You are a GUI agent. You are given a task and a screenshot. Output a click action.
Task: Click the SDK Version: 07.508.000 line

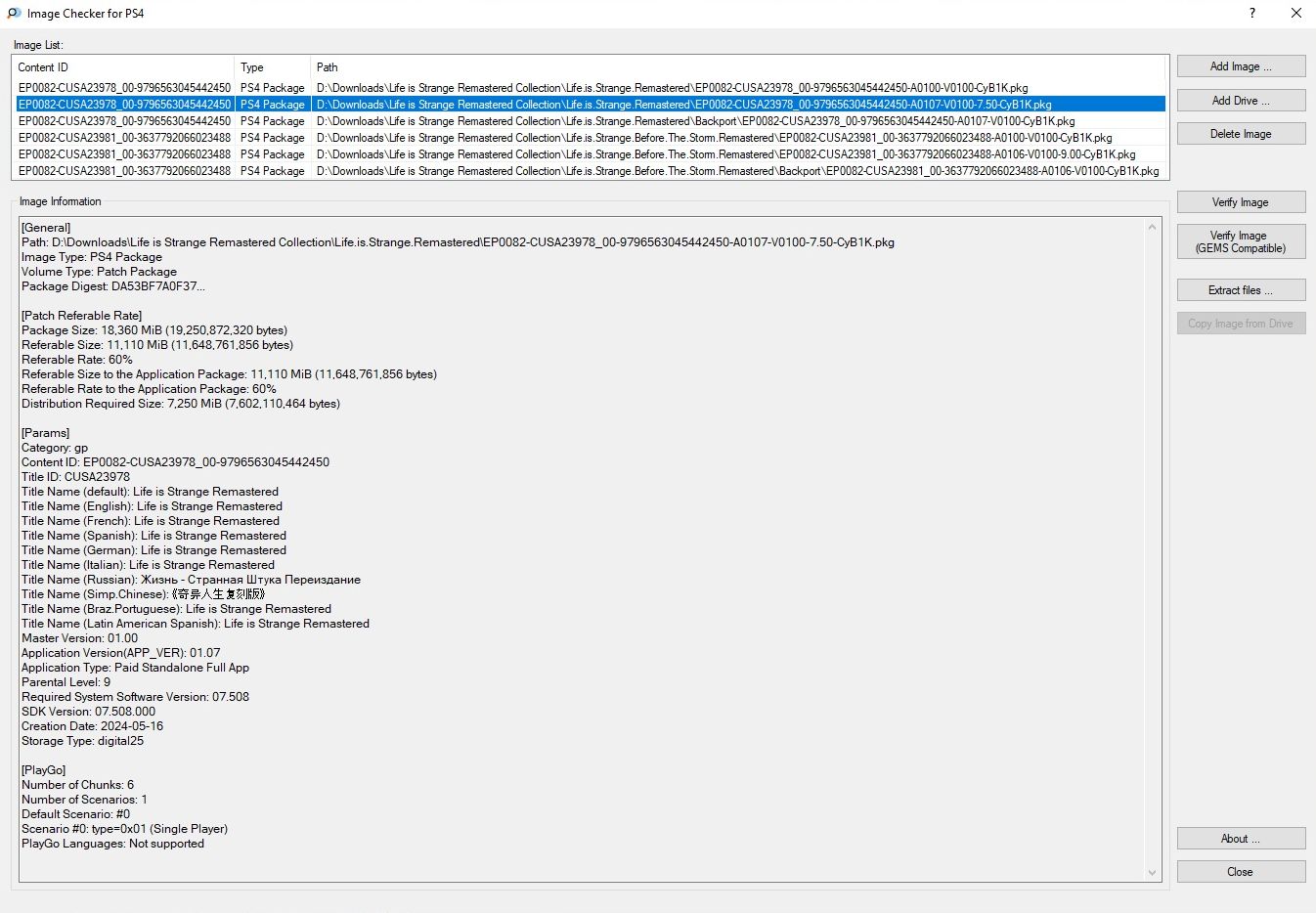tap(88, 712)
